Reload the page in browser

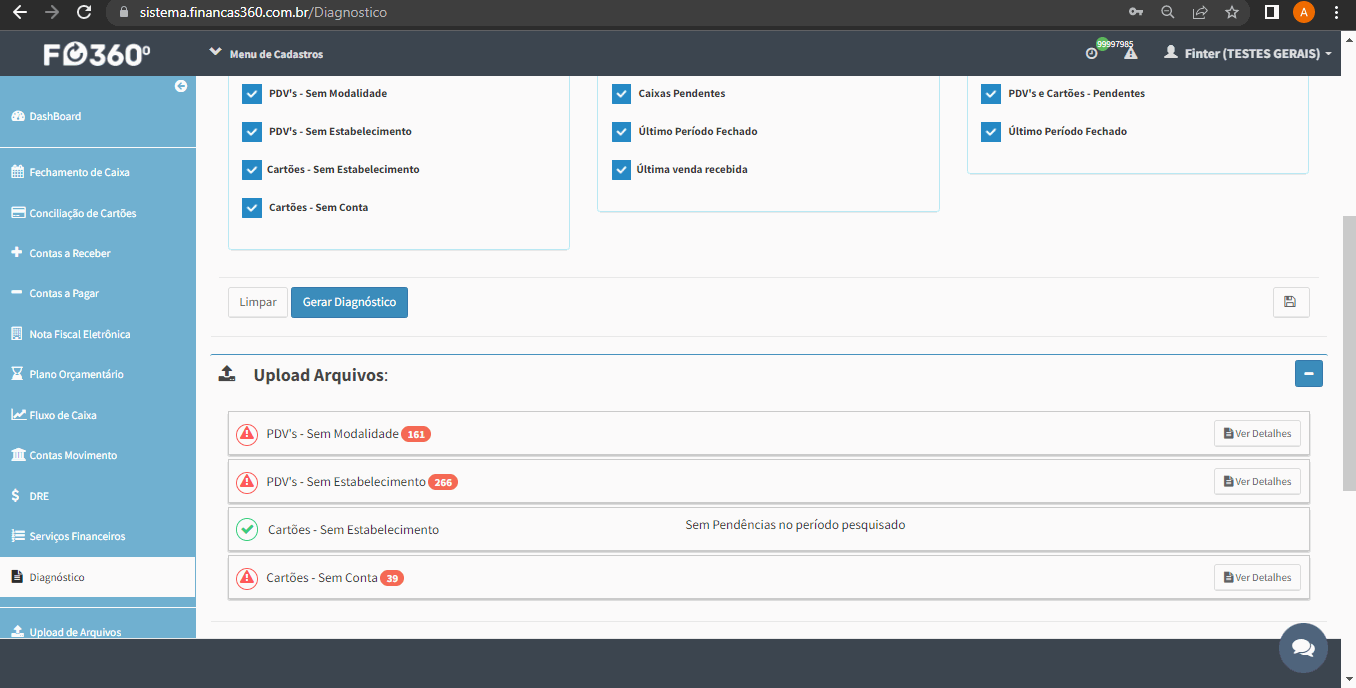[84, 12]
